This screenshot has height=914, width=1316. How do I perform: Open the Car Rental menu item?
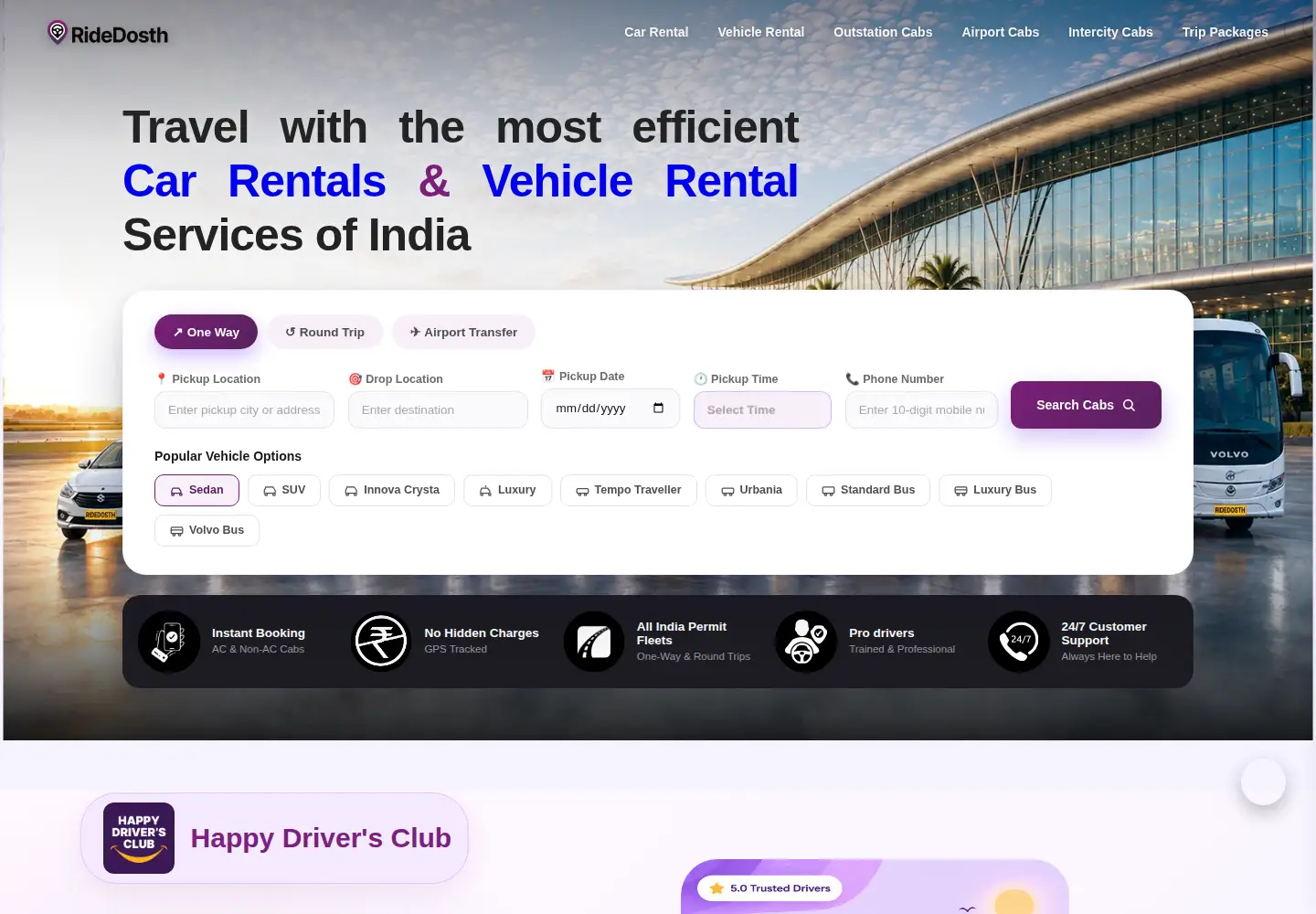pyautogui.click(x=656, y=32)
